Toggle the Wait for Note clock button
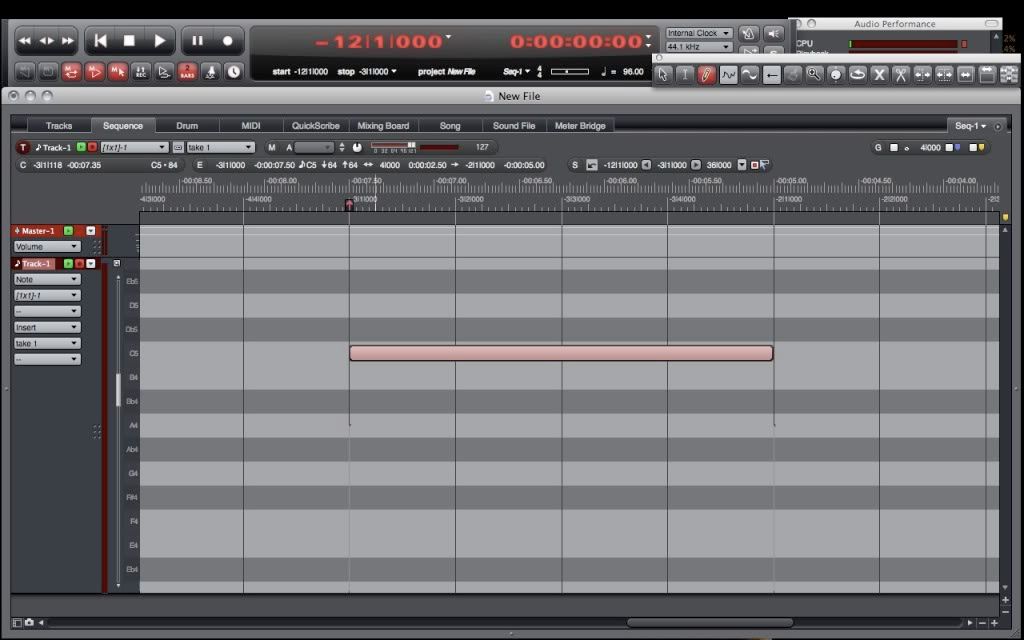Image resolution: width=1024 pixels, height=640 pixels. 234,72
